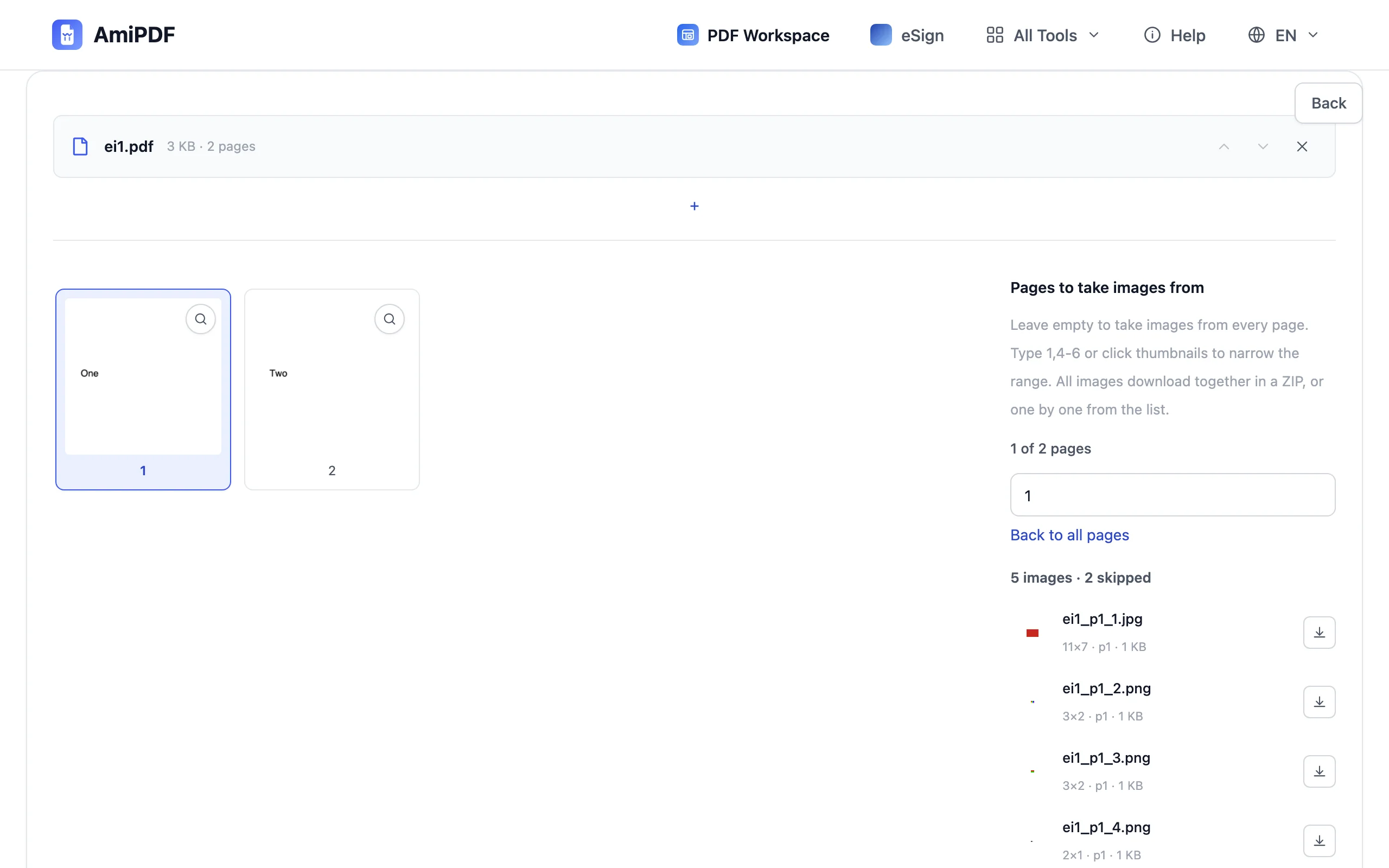Expand the All Tools dropdown
Screen dimensions: 1389x868
(1043, 35)
